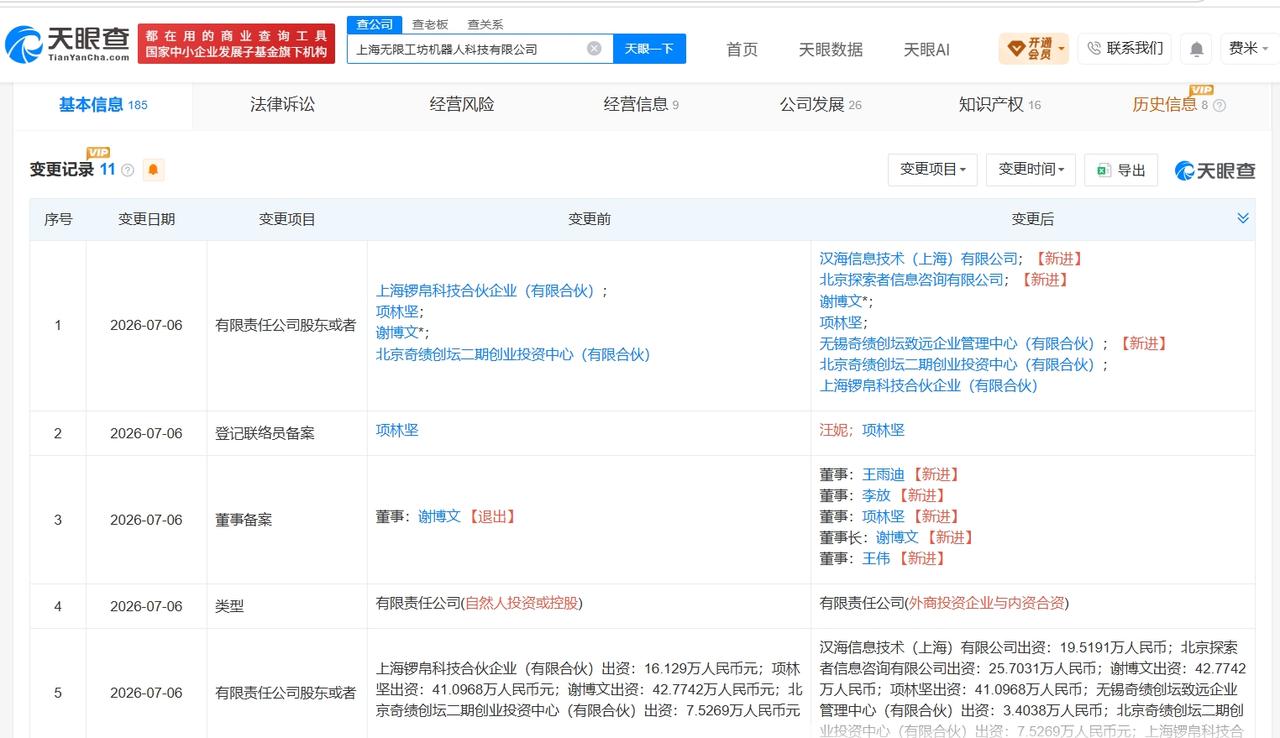The width and height of the screenshot is (1280, 738).
Task: Open 北京奇绩创坛二期创业投资中心 link in 变更前 column
Action: coord(513,354)
